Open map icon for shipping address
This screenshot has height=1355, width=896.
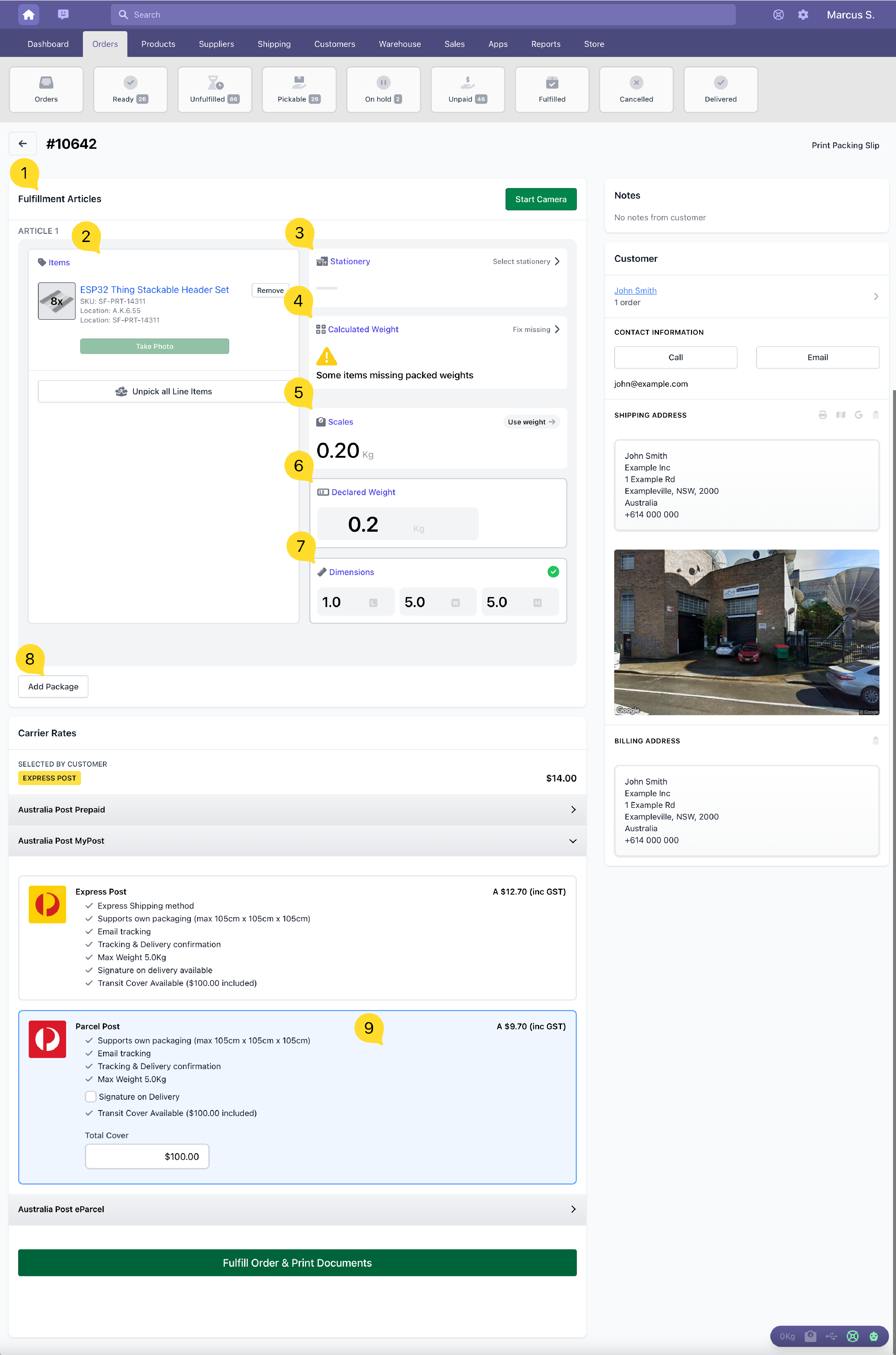[840, 415]
